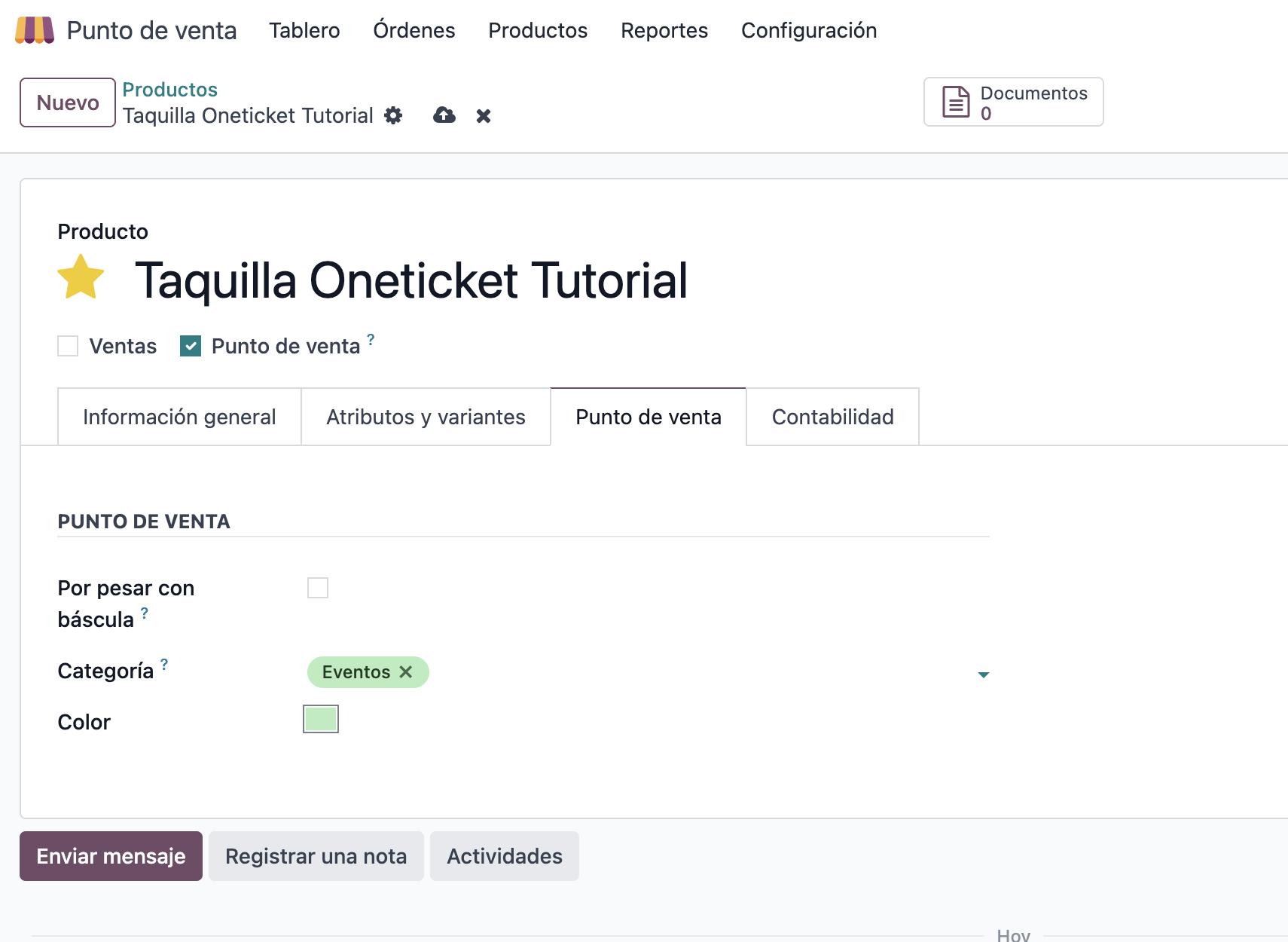Click Enviar mensaje button

coord(111,856)
